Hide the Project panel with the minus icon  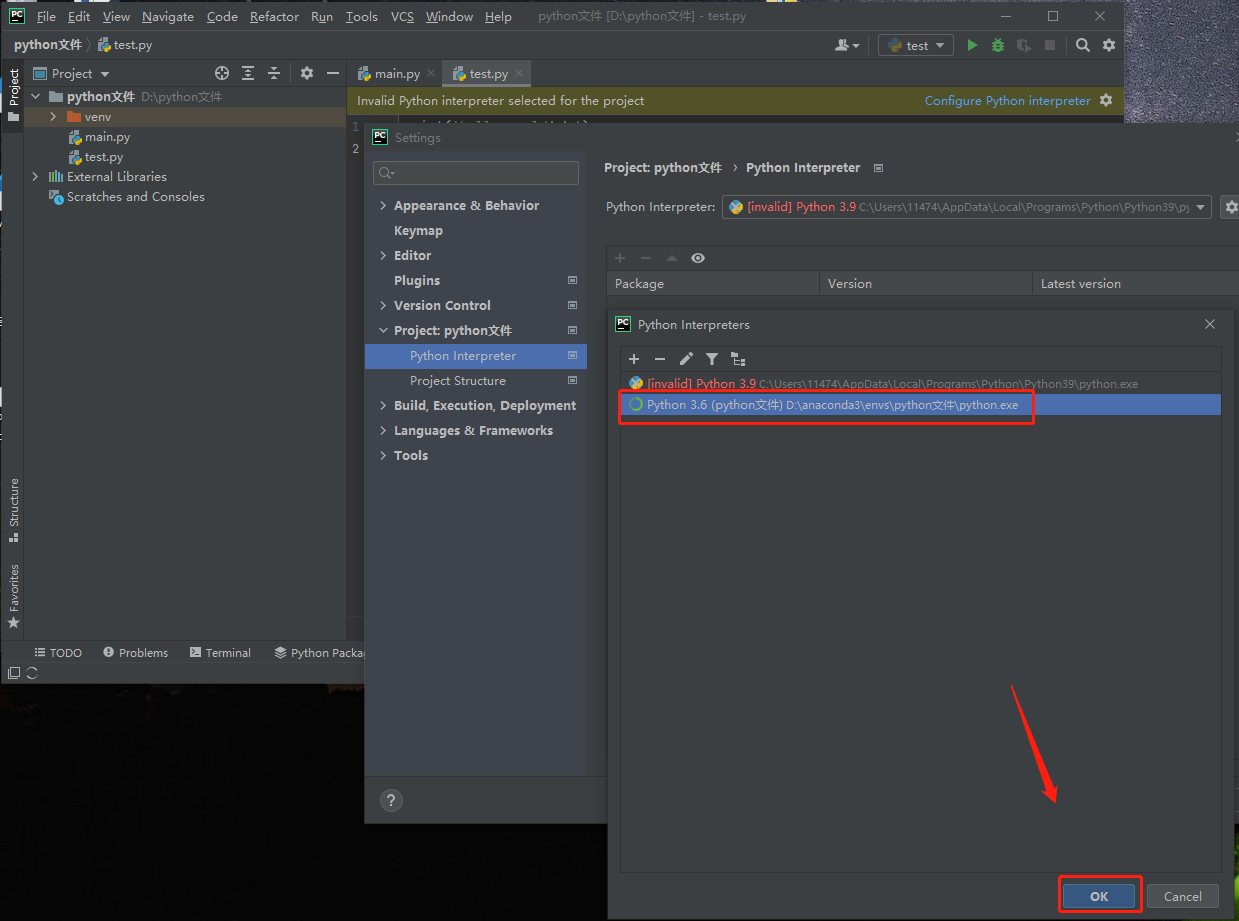[333, 73]
